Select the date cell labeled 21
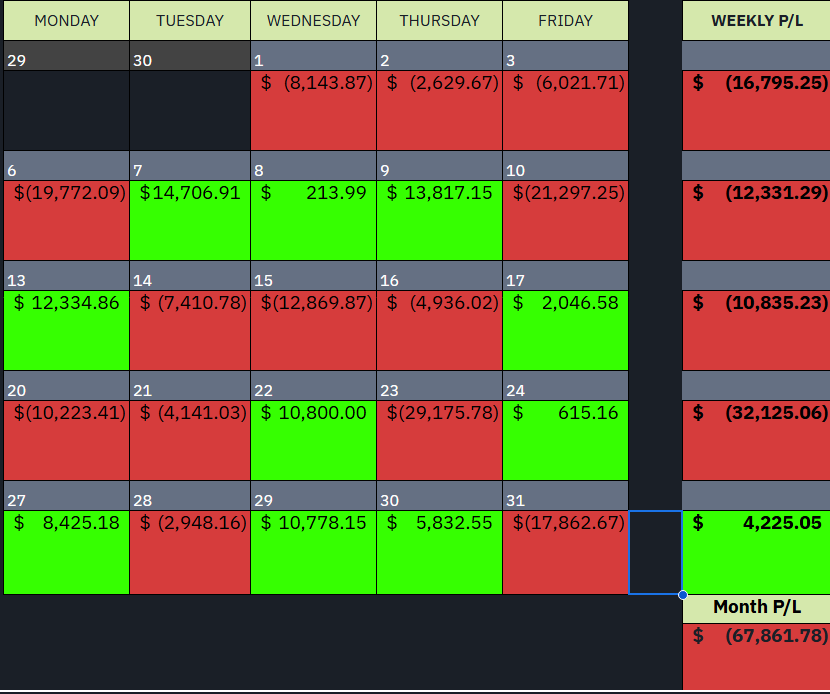The image size is (830, 694). pyautogui.click(x=190, y=386)
